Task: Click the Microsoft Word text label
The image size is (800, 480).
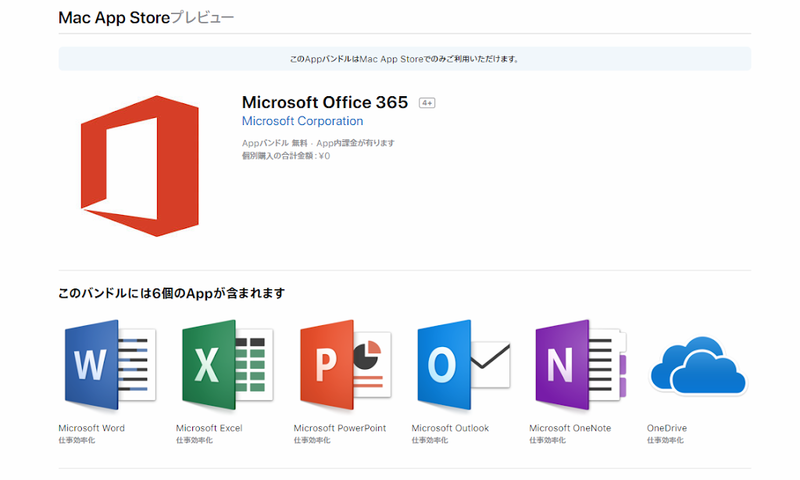Action: point(91,428)
